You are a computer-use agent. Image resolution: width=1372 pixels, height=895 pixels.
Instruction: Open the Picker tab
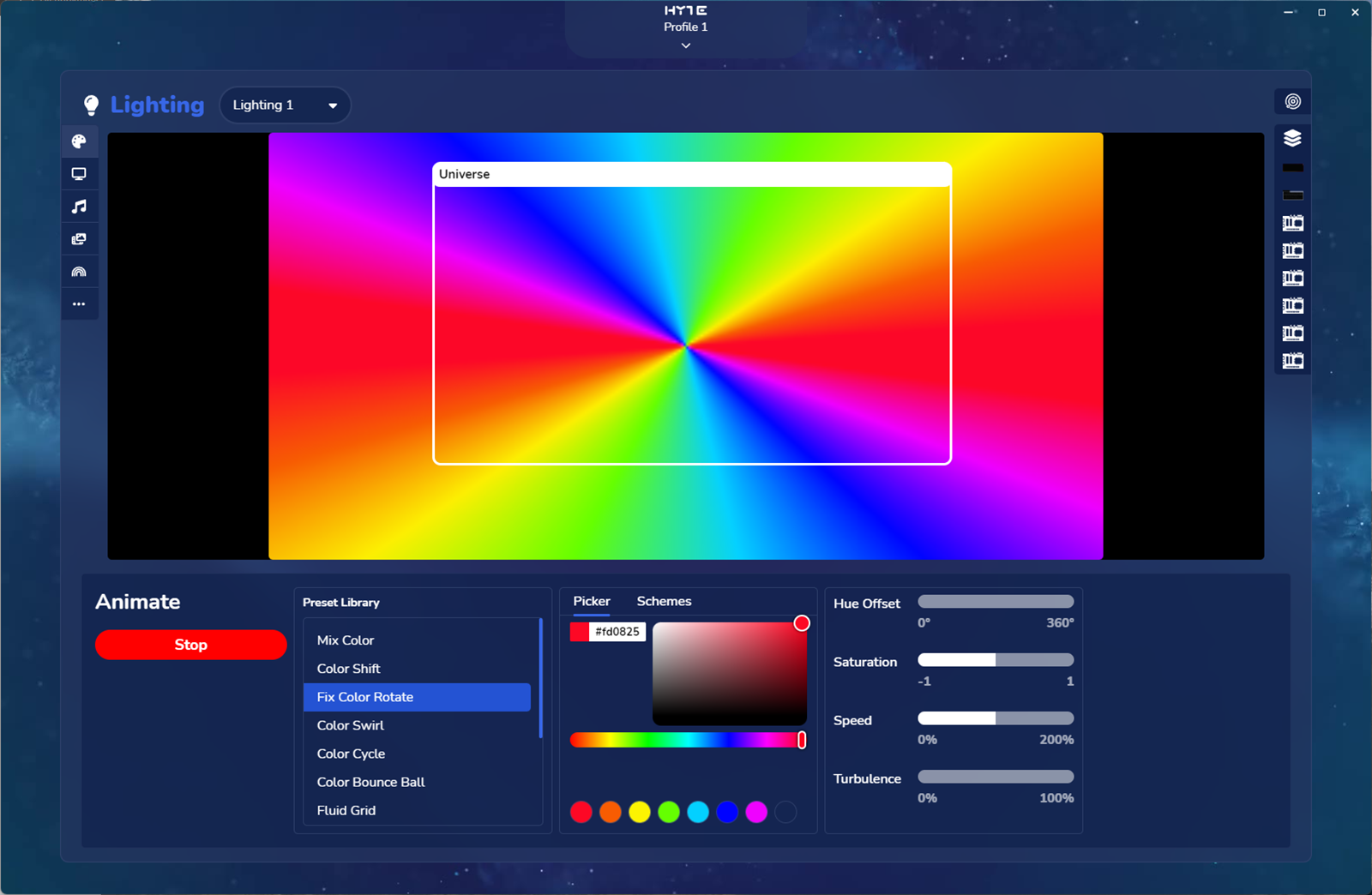point(591,601)
